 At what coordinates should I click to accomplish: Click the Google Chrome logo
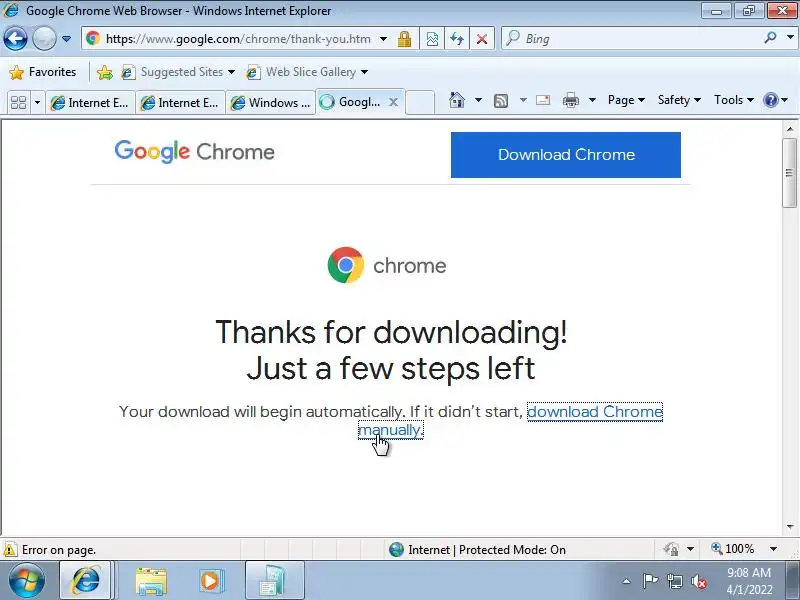pyautogui.click(x=194, y=152)
